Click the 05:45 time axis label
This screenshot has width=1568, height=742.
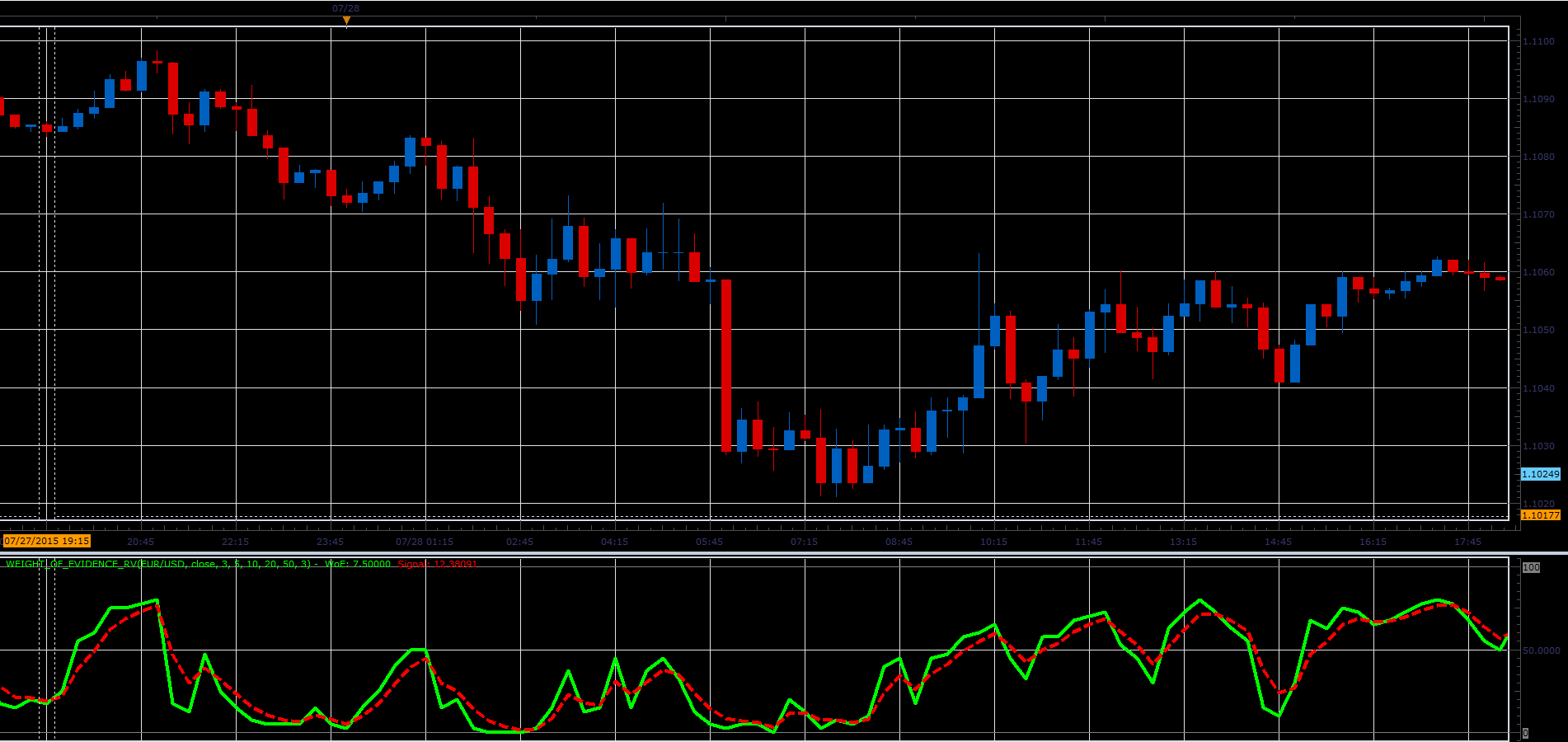(709, 542)
